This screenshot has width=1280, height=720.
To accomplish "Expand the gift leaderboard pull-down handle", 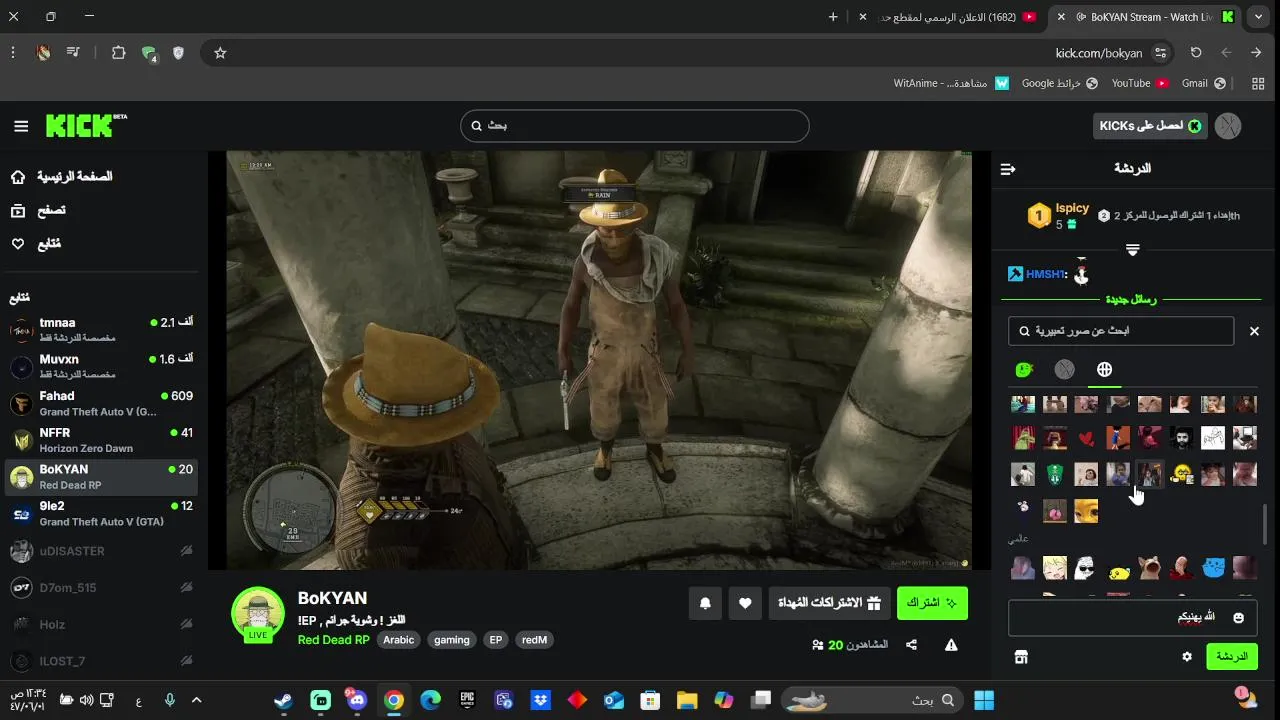I will 1132,249.
